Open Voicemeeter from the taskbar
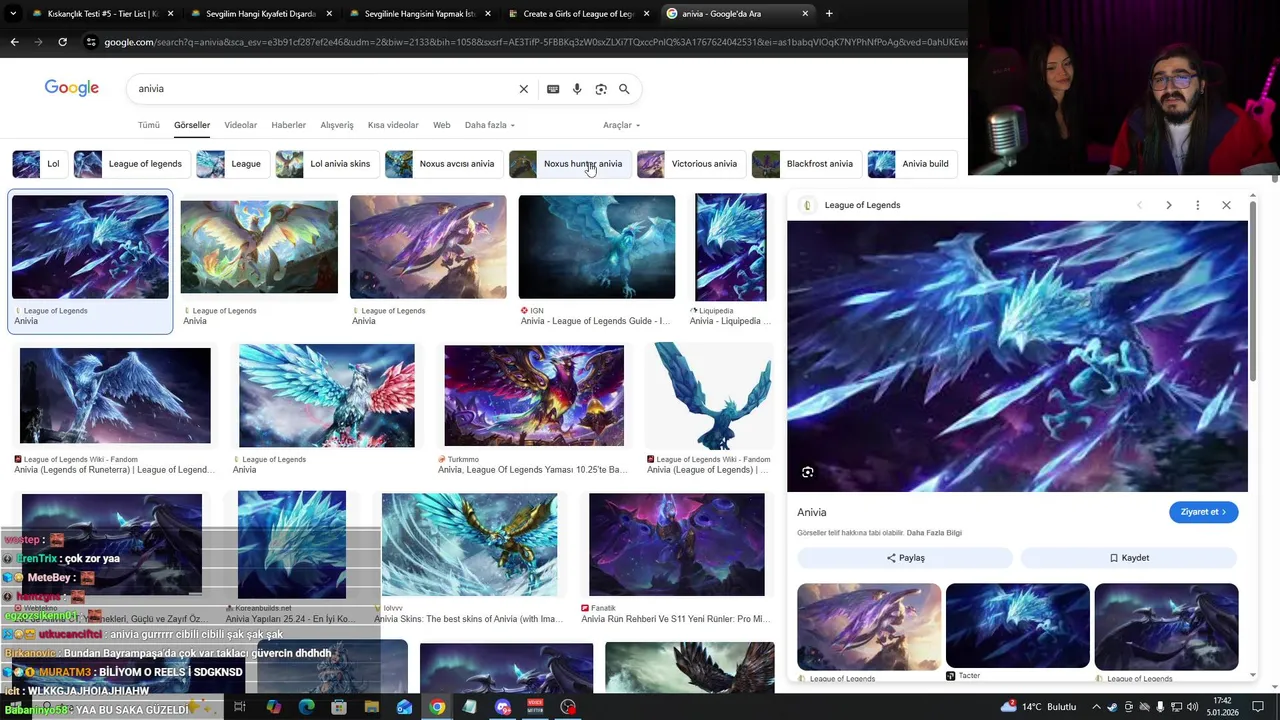Screen dimensions: 1280x720 coord(535,707)
